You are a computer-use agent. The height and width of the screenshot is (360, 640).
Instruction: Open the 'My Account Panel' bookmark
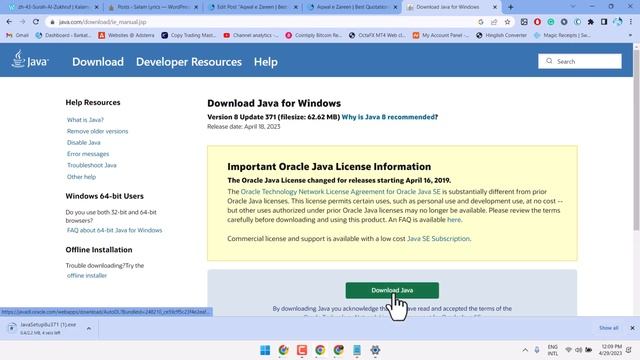pyautogui.click(x=441, y=36)
